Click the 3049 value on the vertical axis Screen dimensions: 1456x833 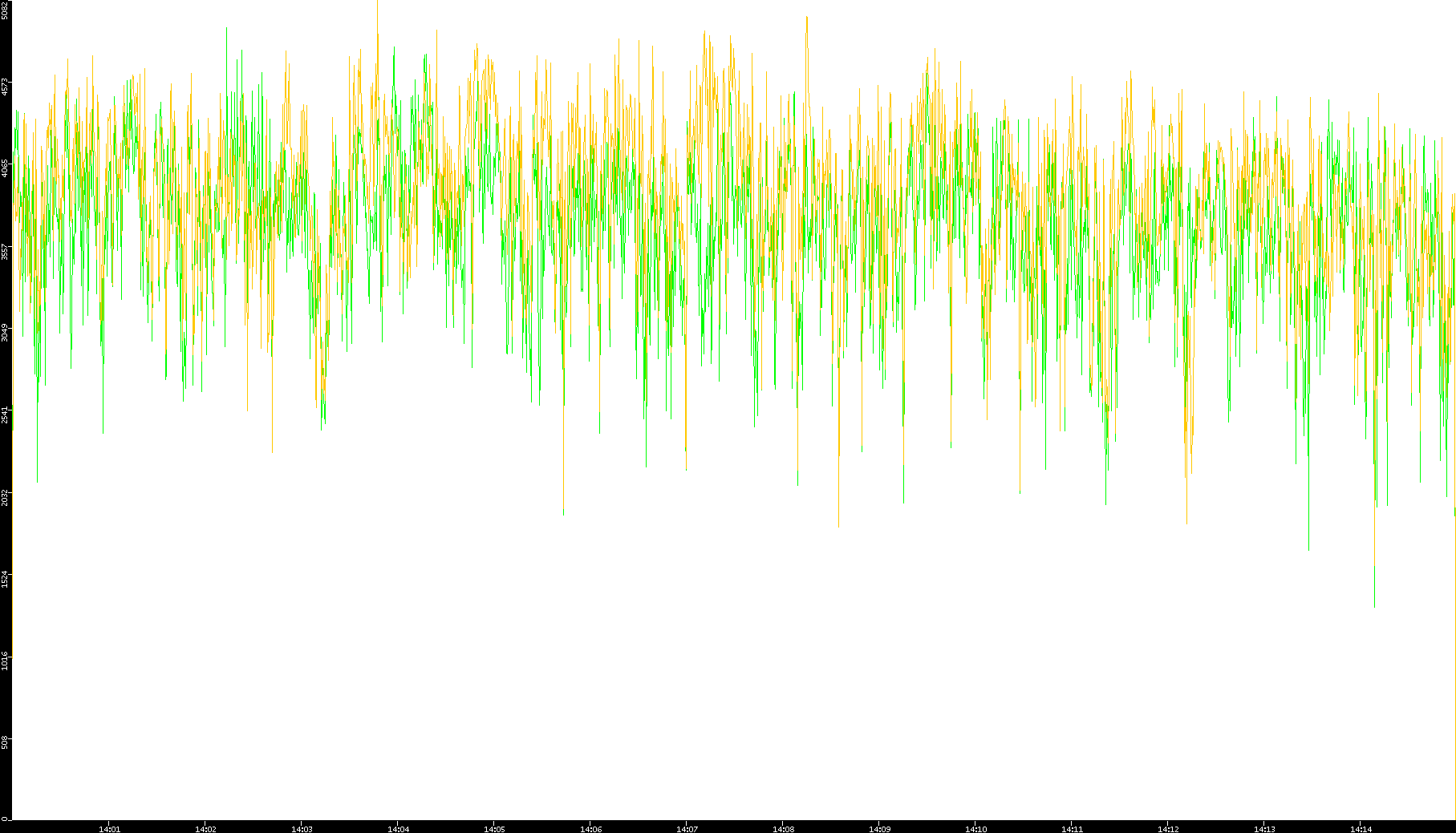pyautogui.click(x=5, y=333)
